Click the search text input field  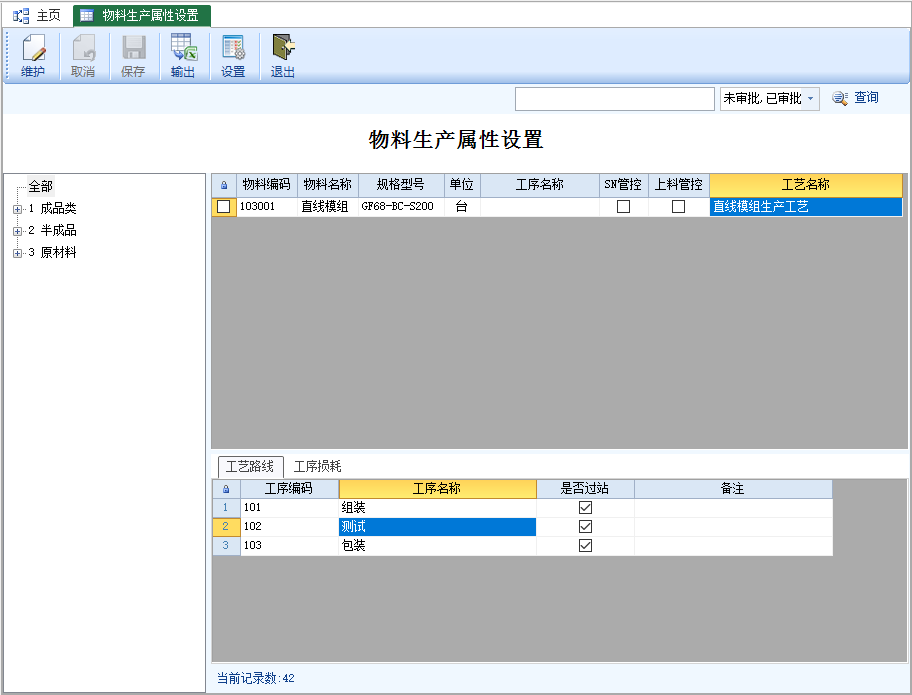click(x=615, y=99)
